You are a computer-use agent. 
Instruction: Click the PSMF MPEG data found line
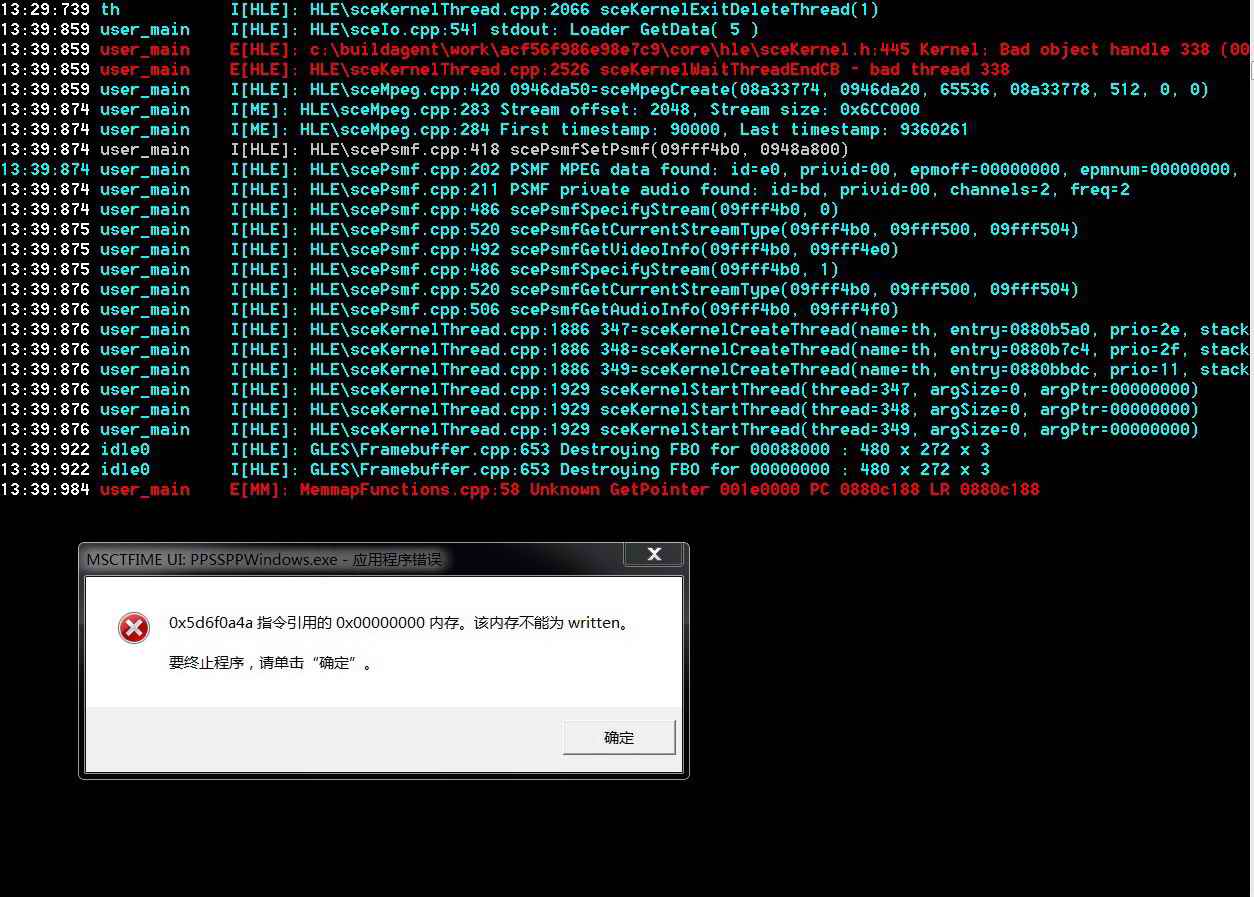click(700, 169)
